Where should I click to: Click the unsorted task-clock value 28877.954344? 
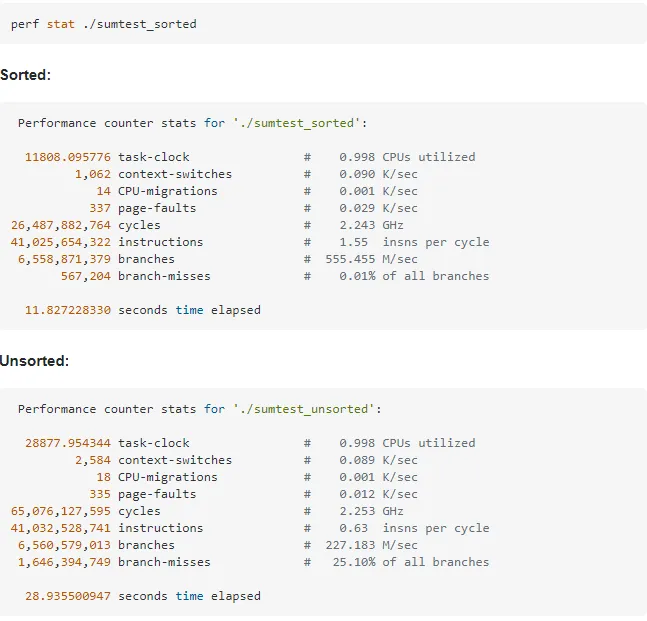[x=68, y=443]
